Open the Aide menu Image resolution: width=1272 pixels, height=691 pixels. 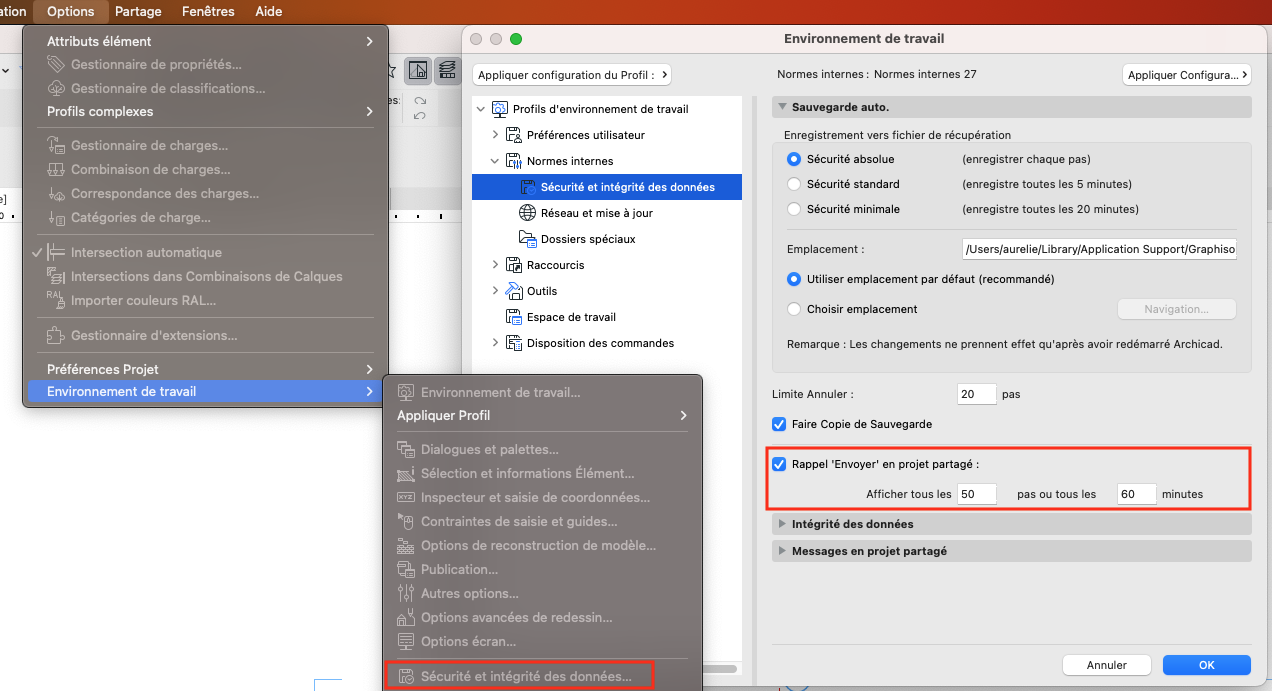point(269,11)
